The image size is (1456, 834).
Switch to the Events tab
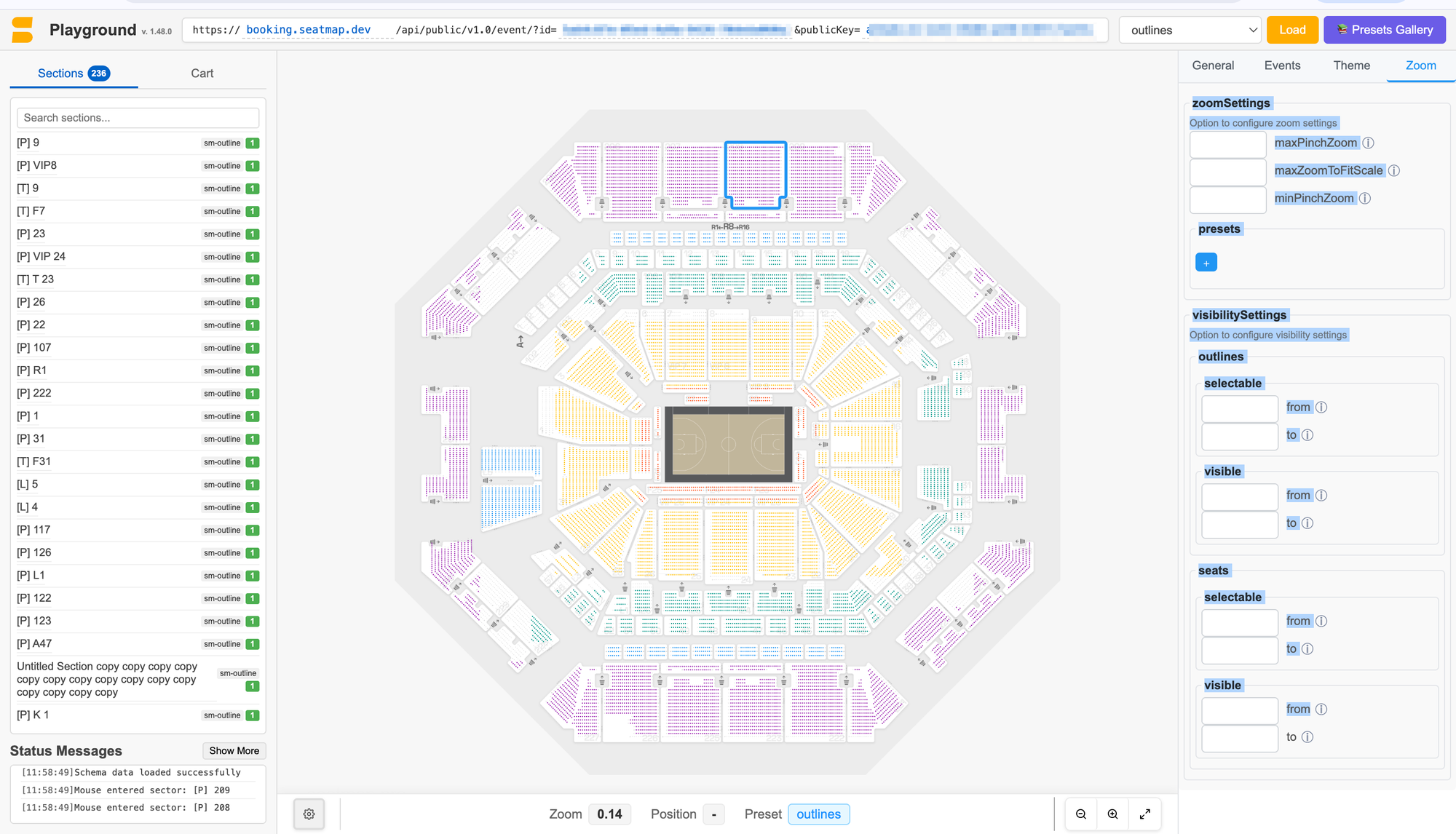(x=1282, y=65)
